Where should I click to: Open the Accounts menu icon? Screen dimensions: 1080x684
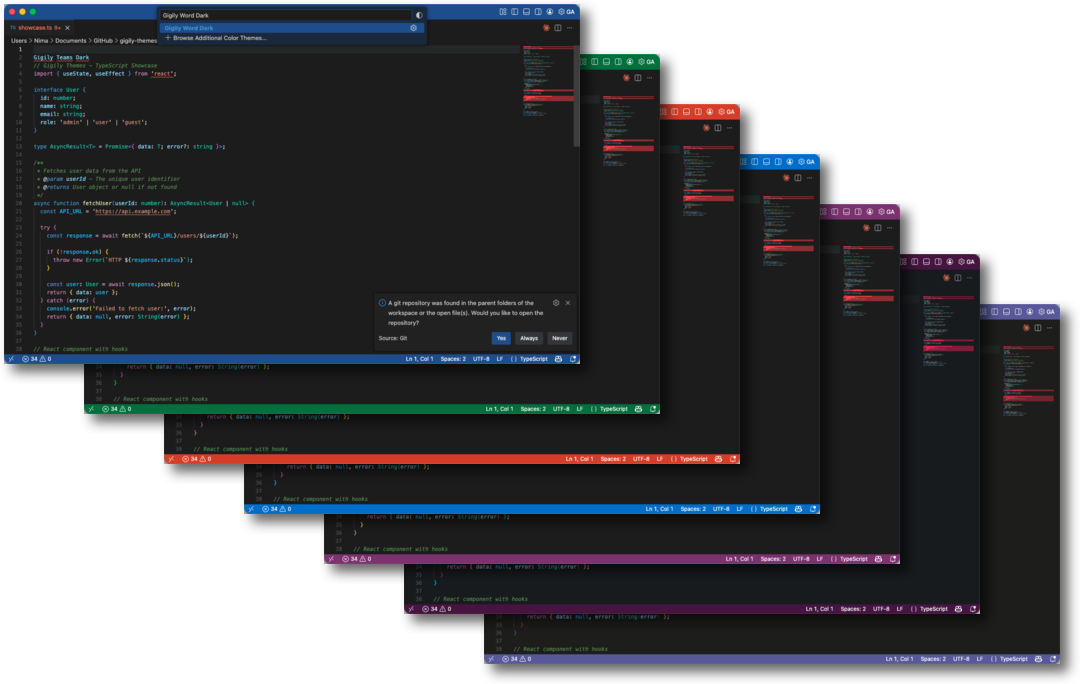point(550,10)
